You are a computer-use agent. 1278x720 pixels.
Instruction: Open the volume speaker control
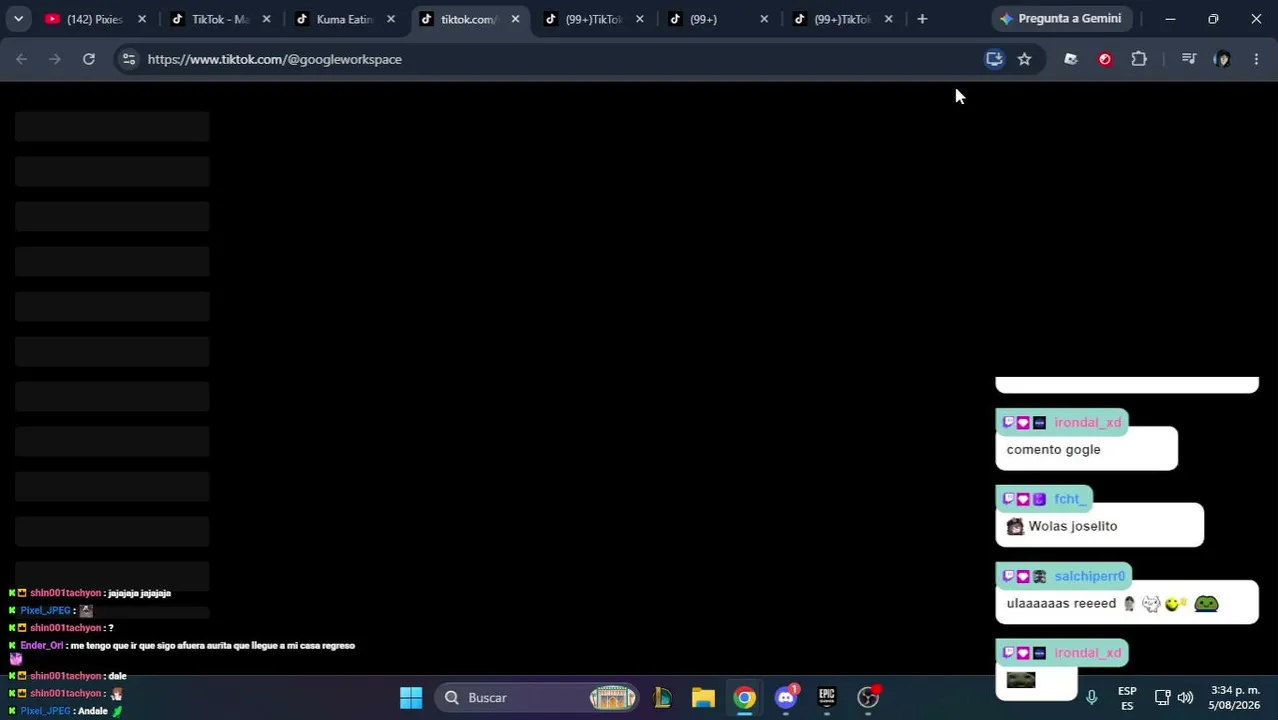pos(1185,697)
